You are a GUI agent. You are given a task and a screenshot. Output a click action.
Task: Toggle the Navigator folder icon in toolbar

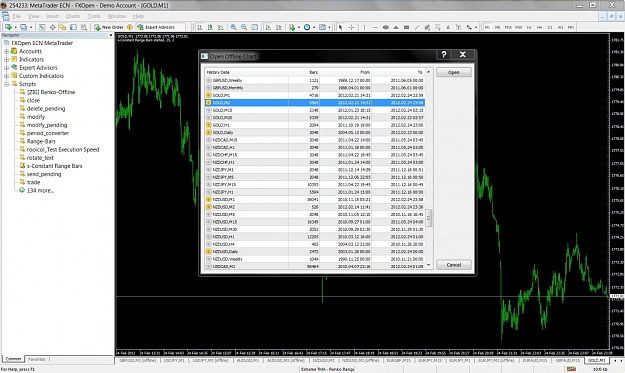[63, 27]
